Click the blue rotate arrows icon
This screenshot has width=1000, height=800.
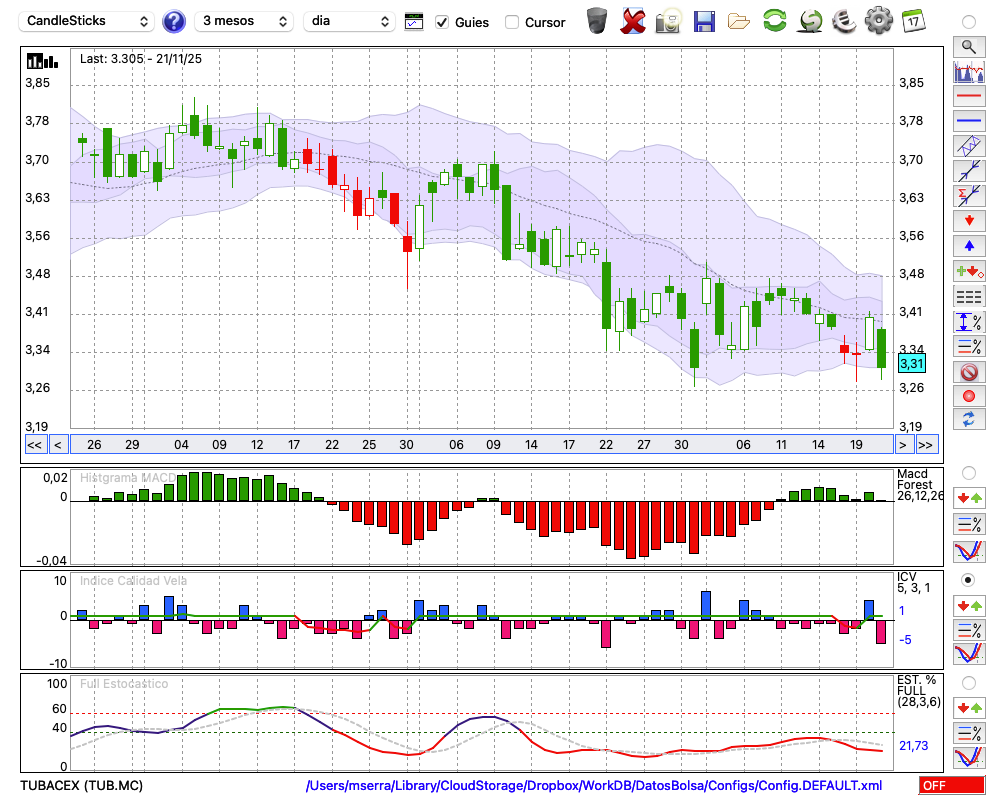pyautogui.click(x=969, y=420)
